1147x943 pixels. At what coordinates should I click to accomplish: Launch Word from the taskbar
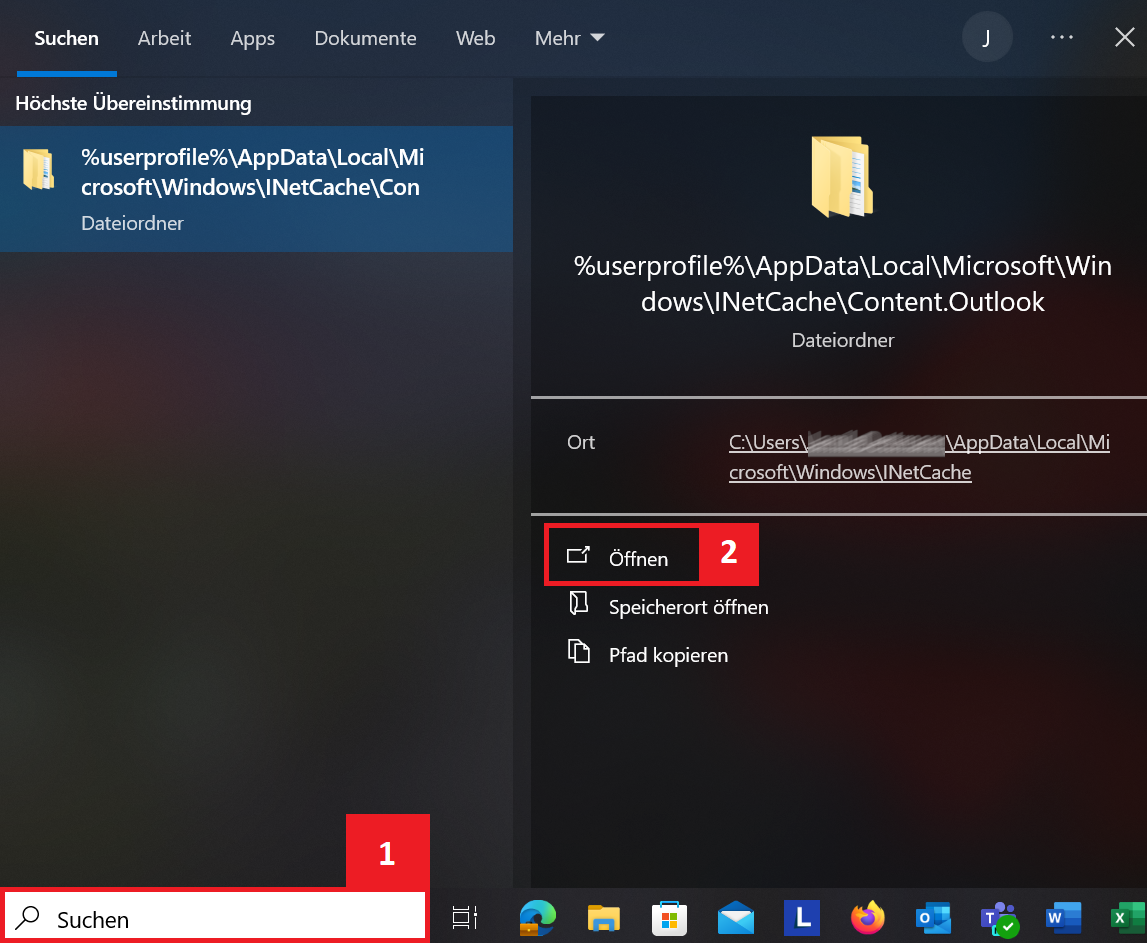click(x=1064, y=917)
